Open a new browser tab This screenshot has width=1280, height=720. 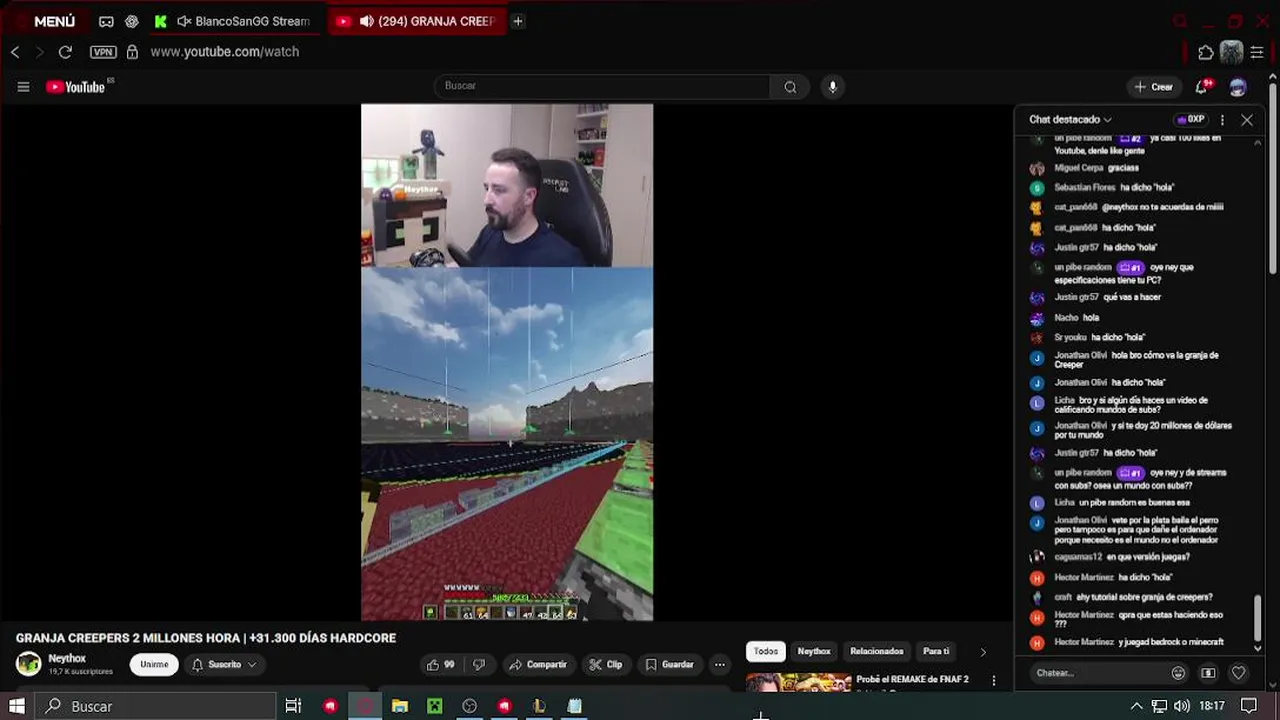517,21
